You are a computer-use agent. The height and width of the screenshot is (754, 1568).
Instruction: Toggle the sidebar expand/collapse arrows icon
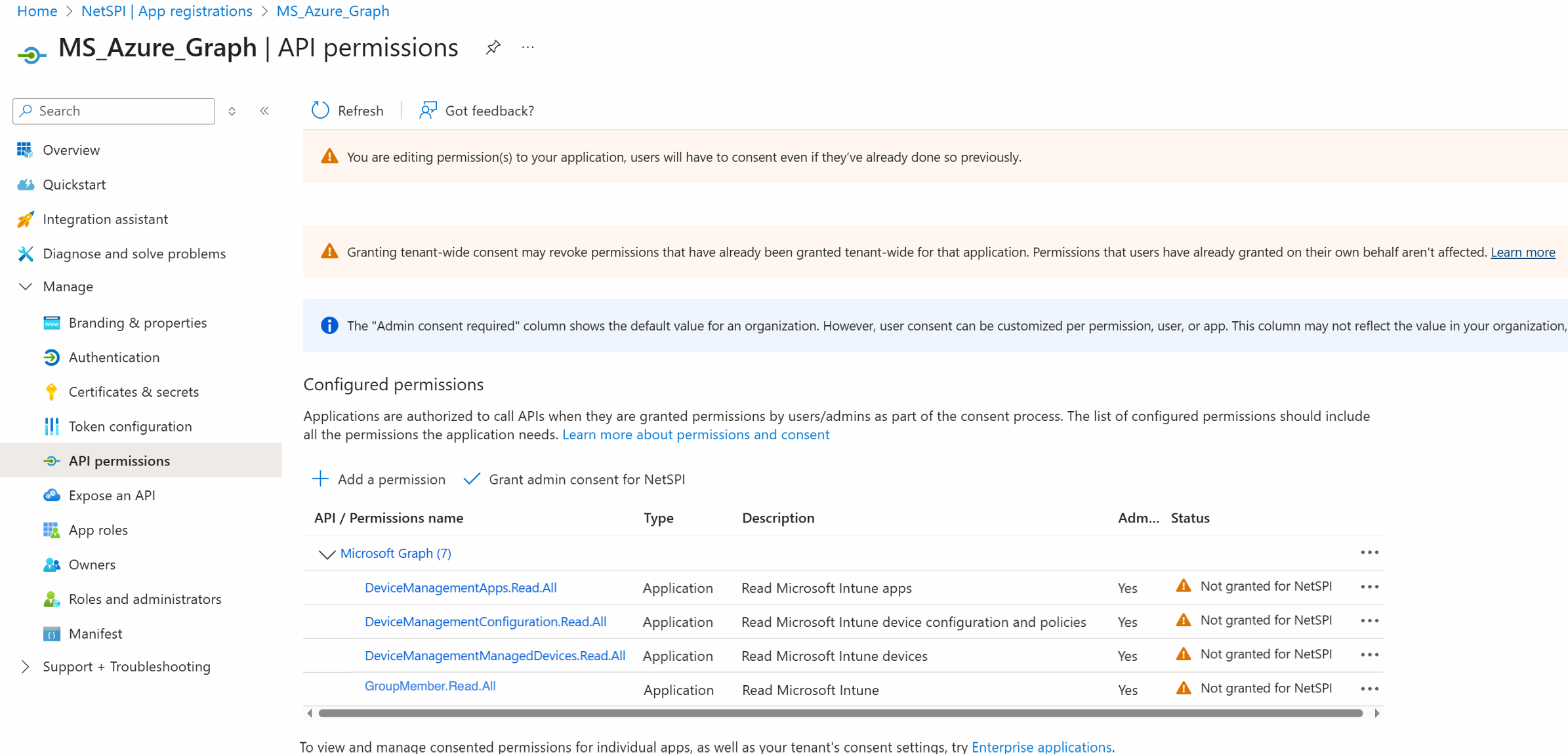tap(232, 111)
